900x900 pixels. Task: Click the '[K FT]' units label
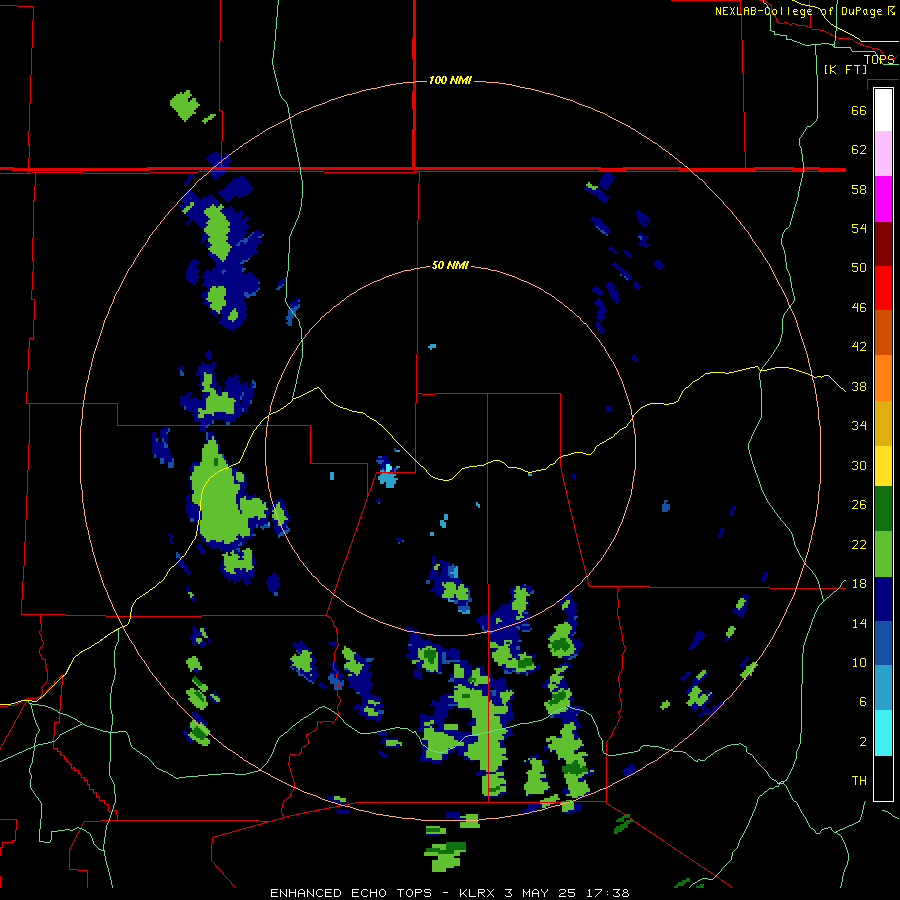coord(845,69)
